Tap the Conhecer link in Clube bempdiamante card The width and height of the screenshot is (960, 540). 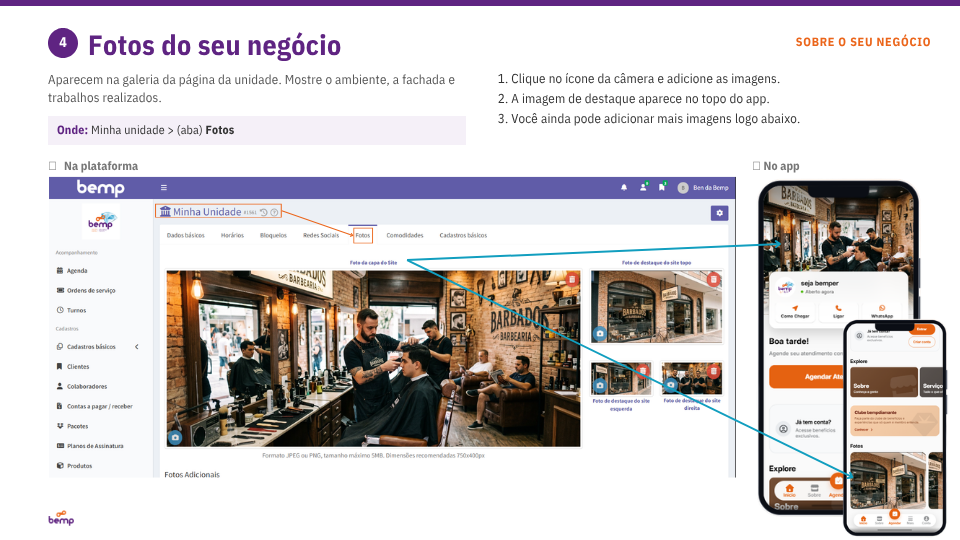pyautogui.click(x=863, y=430)
